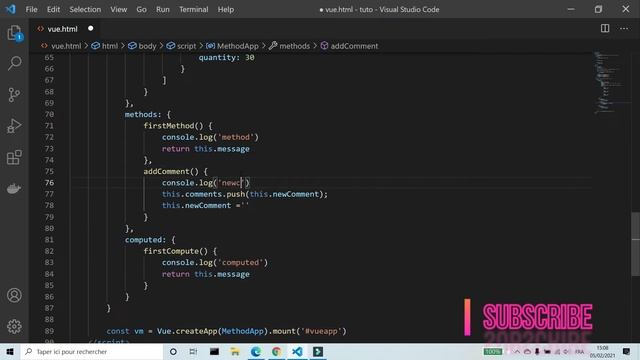Open the Manage gear settings icon
The image size is (640, 360).
coord(14,327)
